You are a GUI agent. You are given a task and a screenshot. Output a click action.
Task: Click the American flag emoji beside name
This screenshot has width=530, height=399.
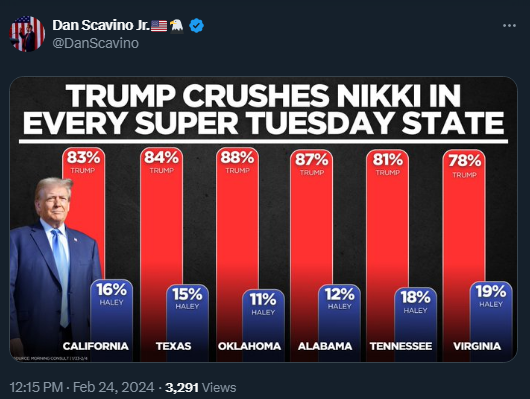click(x=159, y=26)
